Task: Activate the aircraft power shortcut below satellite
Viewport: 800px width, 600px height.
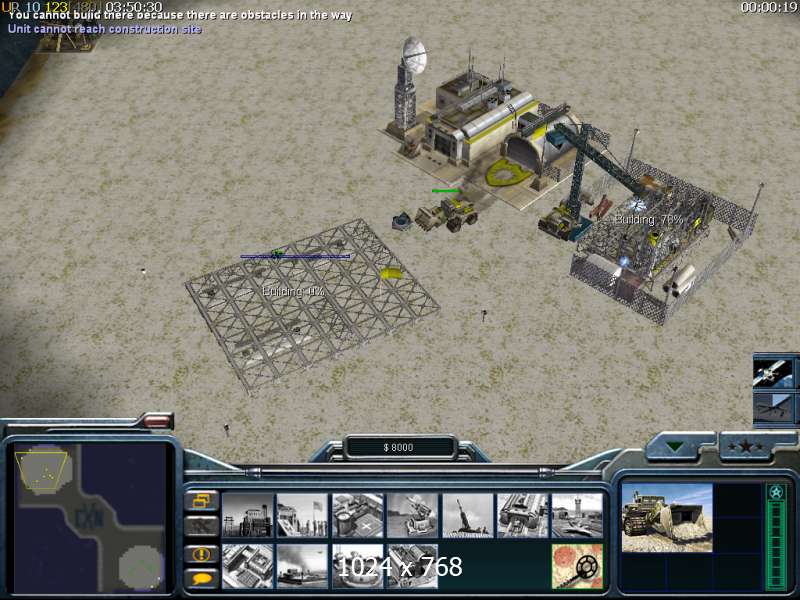Action: pos(773,407)
